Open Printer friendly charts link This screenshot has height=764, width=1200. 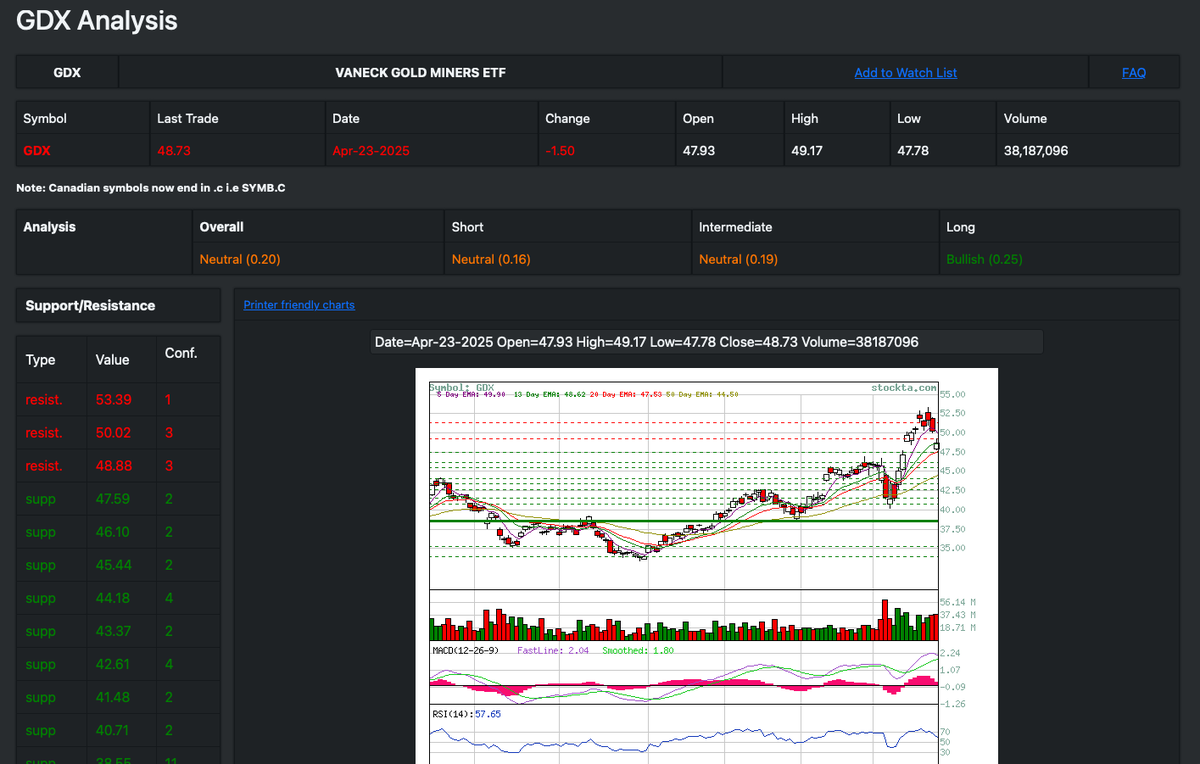point(299,305)
